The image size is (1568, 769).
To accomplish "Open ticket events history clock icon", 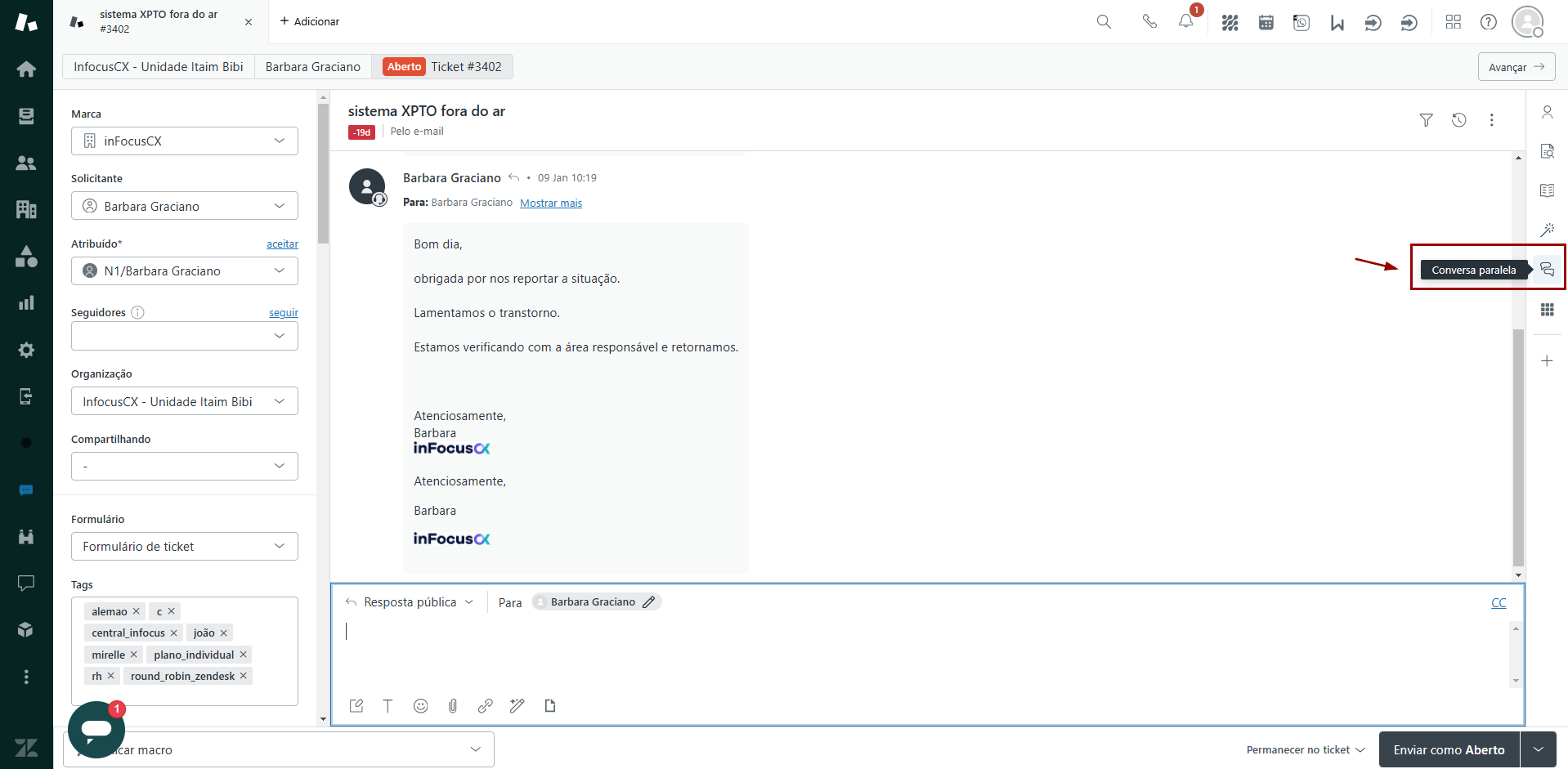I will [x=1458, y=120].
